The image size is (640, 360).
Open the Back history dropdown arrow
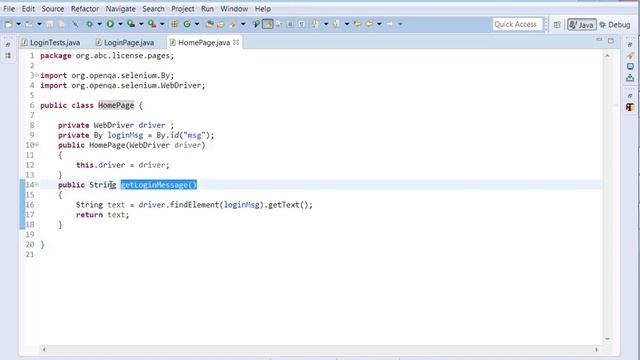click(x=379, y=24)
